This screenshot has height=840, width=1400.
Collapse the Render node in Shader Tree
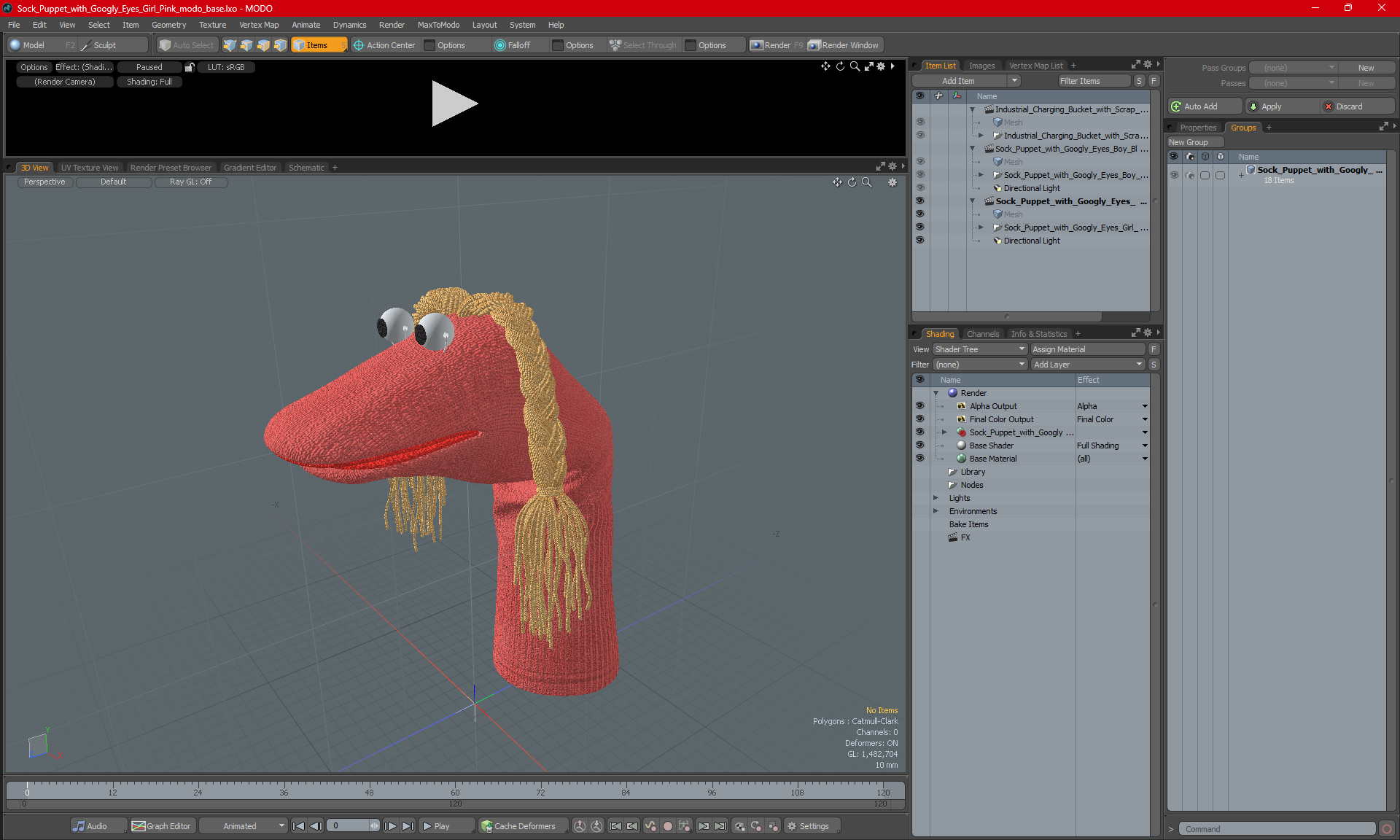[x=936, y=393]
